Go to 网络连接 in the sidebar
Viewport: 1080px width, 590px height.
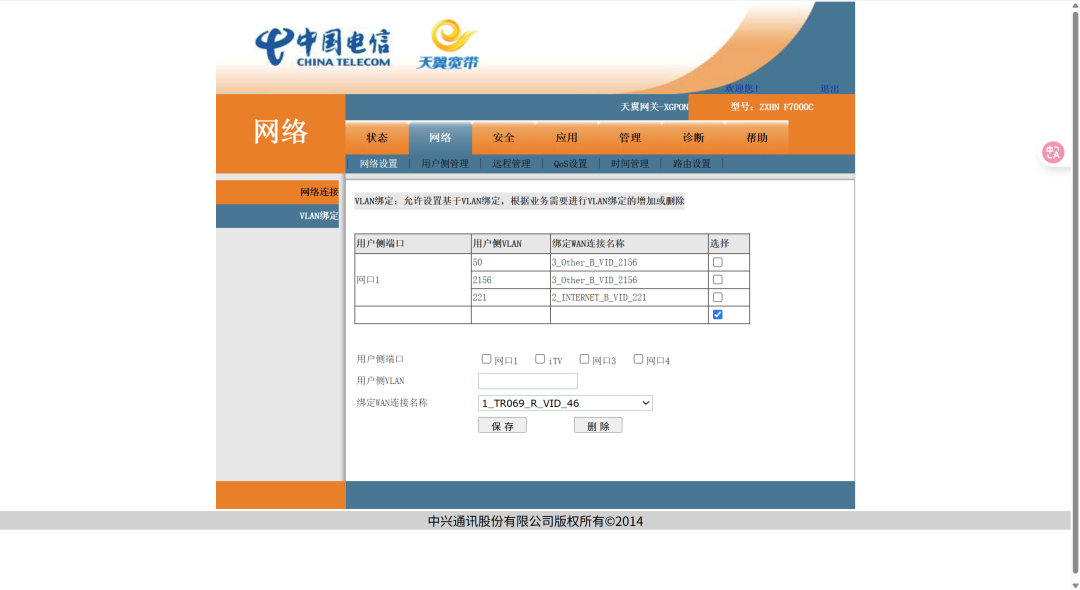[278, 192]
